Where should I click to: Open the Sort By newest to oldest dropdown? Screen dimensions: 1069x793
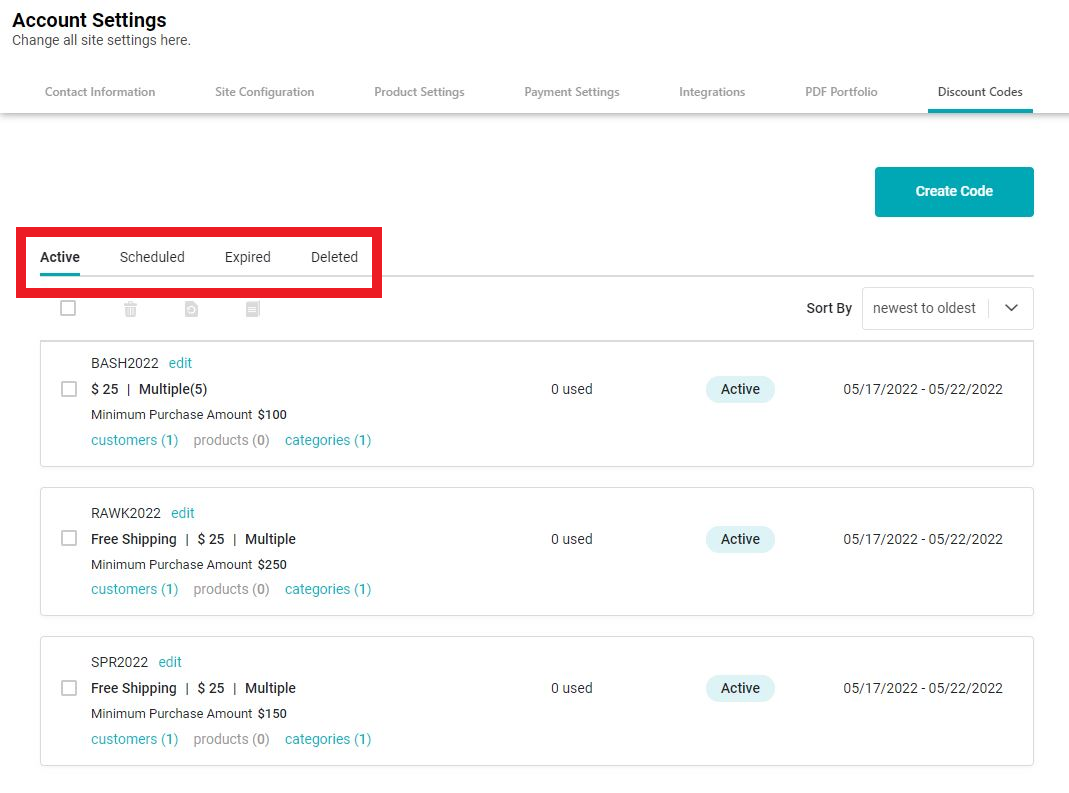[948, 308]
